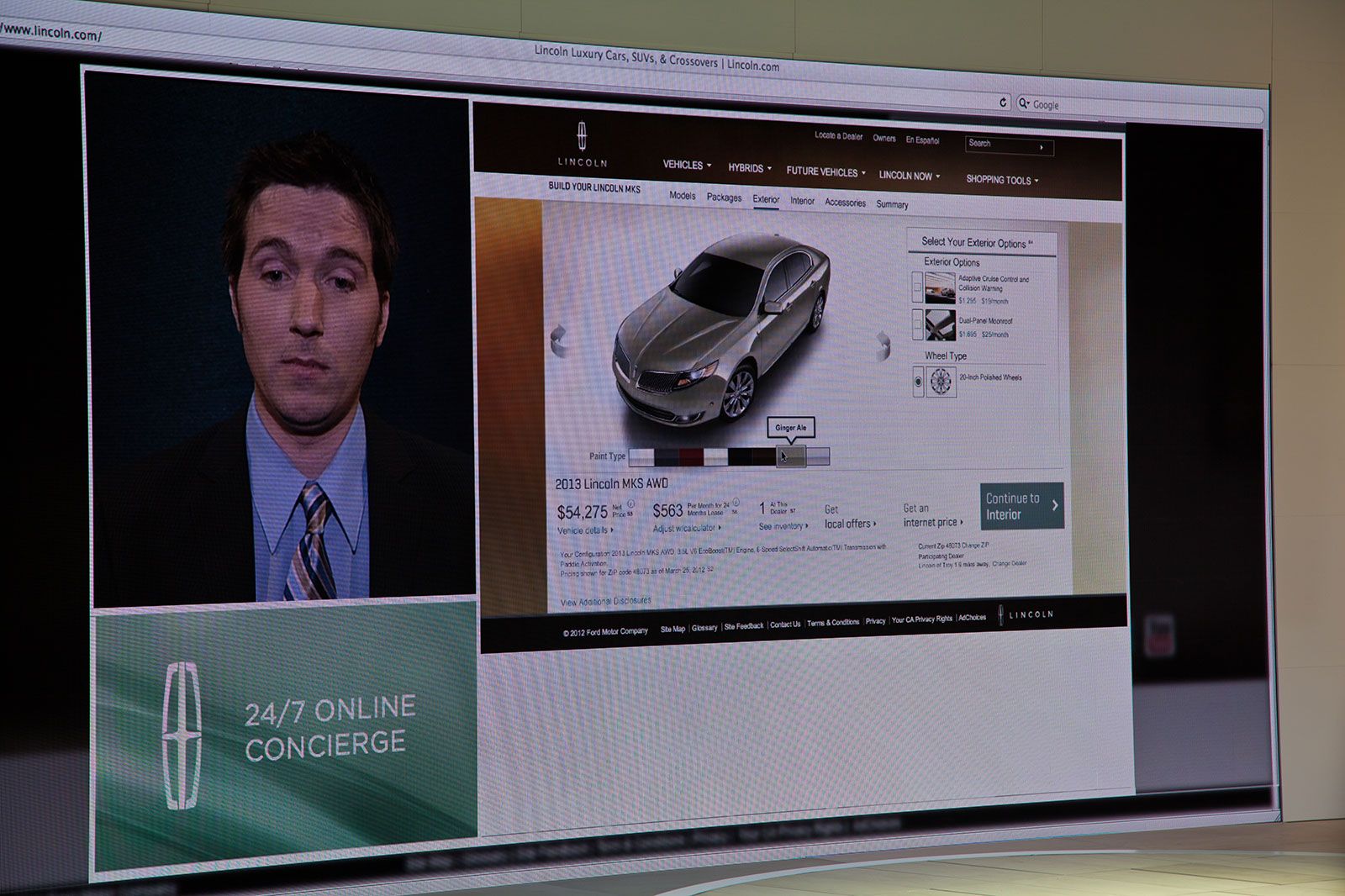Select the dark gray paint swatch beside red
The height and width of the screenshot is (896, 1345).
[x=666, y=456]
